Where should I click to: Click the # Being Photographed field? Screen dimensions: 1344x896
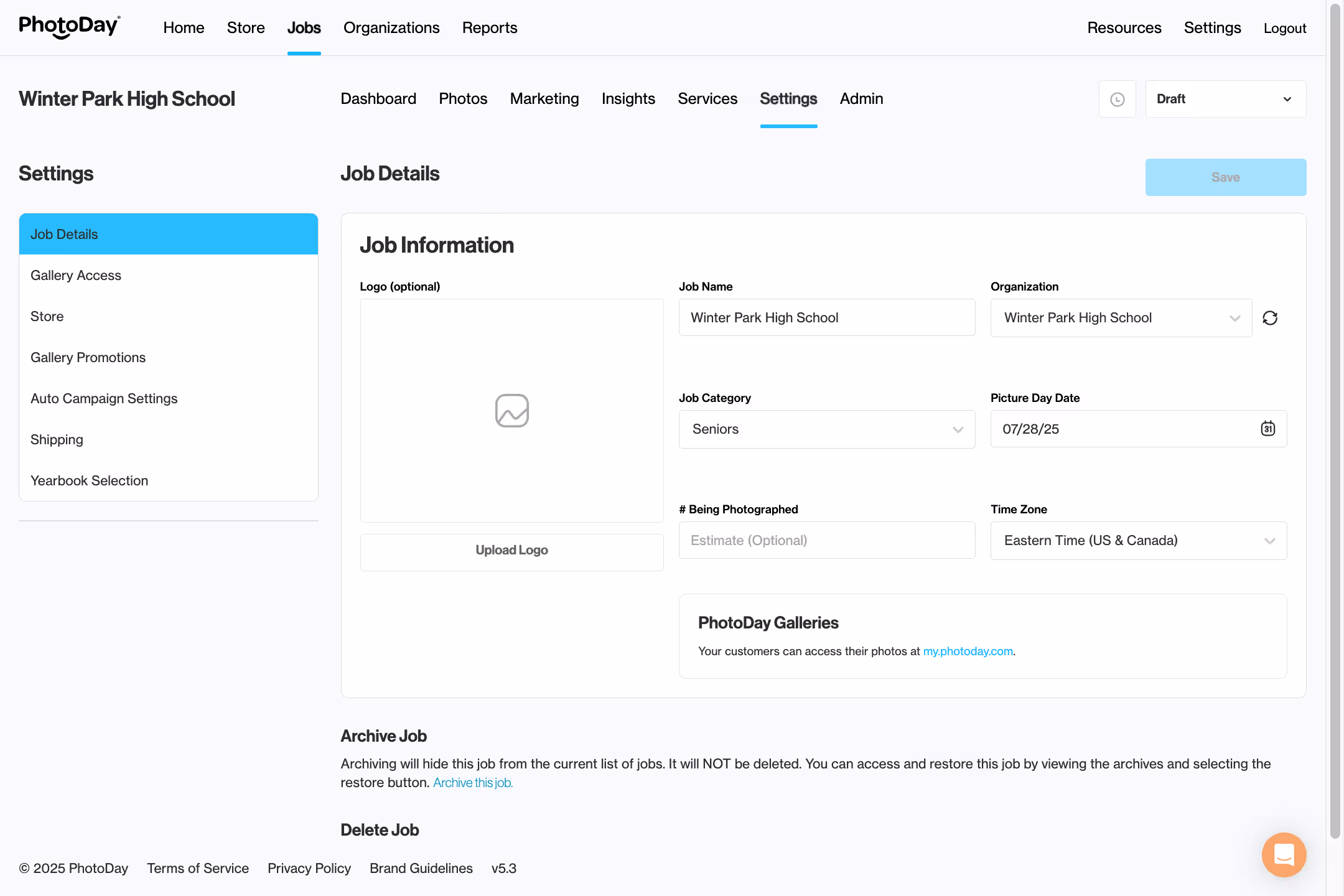coord(827,540)
